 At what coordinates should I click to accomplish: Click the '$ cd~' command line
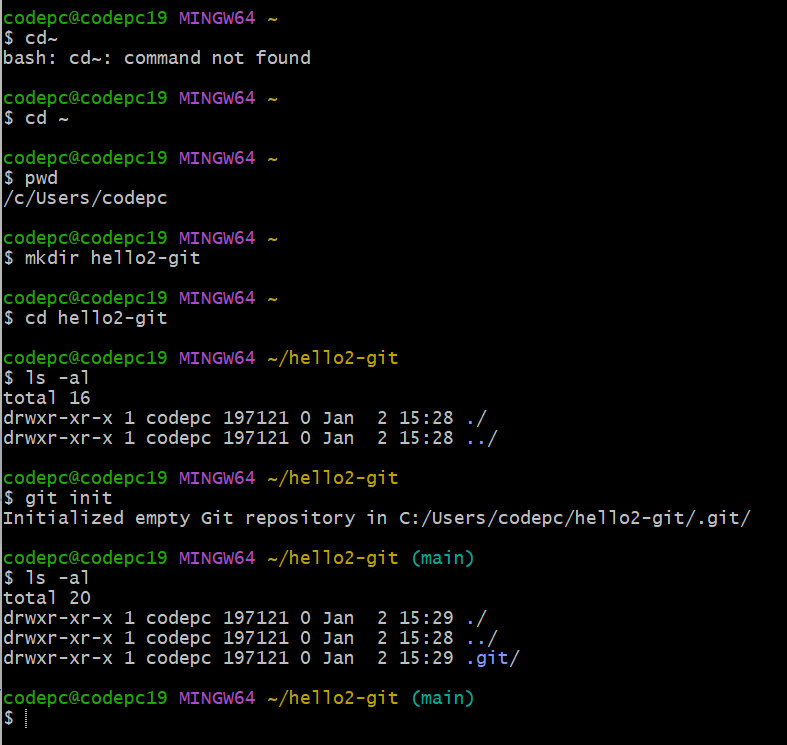coord(31,38)
